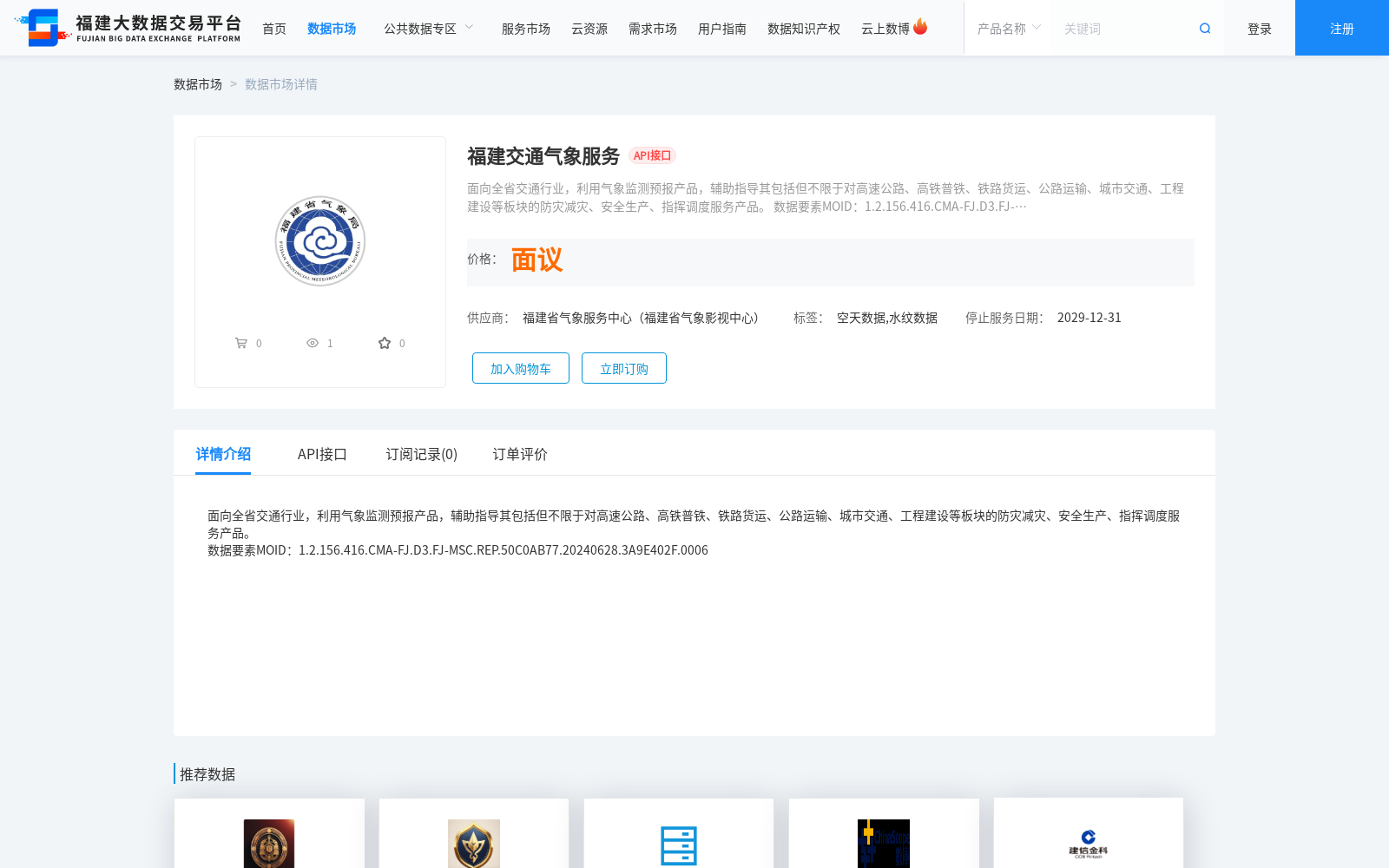Click the price value 面议
1389x868 pixels.
[x=537, y=260]
